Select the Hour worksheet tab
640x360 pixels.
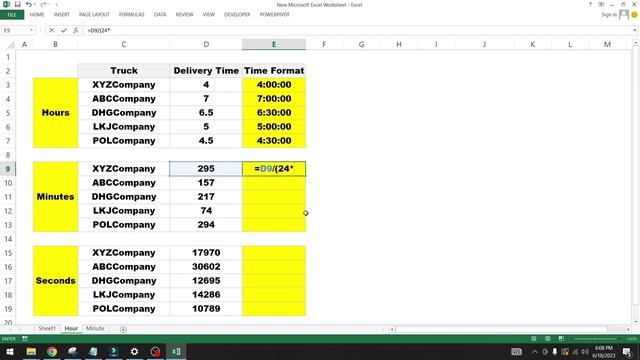(71, 329)
